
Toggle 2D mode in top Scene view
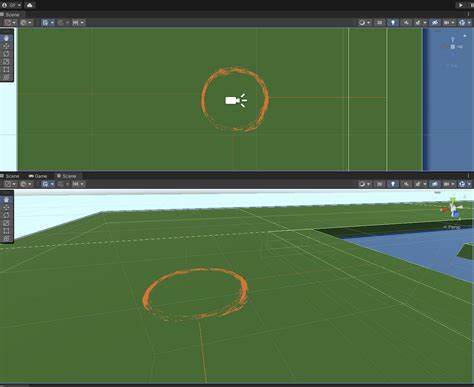tap(380, 23)
